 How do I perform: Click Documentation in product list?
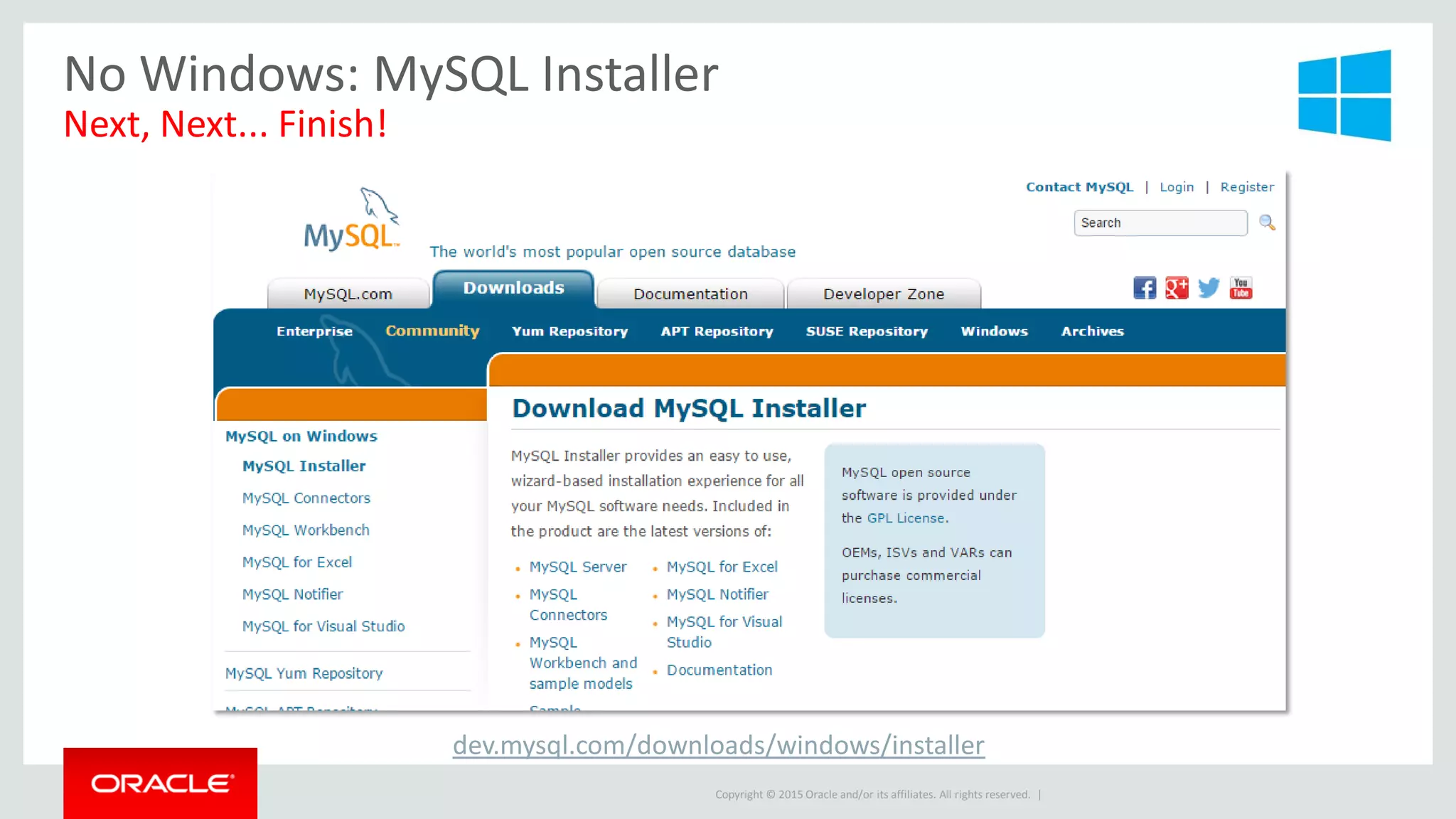pyautogui.click(x=719, y=670)
